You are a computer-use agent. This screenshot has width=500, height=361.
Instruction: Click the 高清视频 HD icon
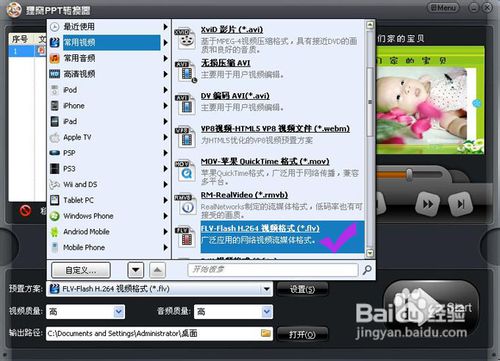55,74
